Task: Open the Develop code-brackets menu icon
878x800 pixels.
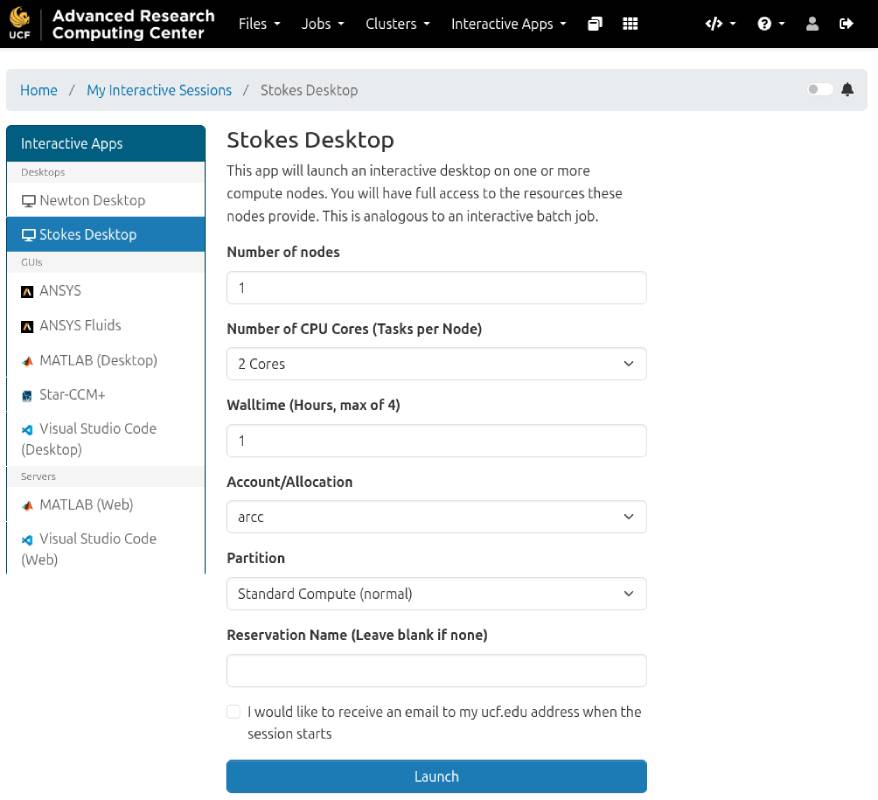Action: 720,24
